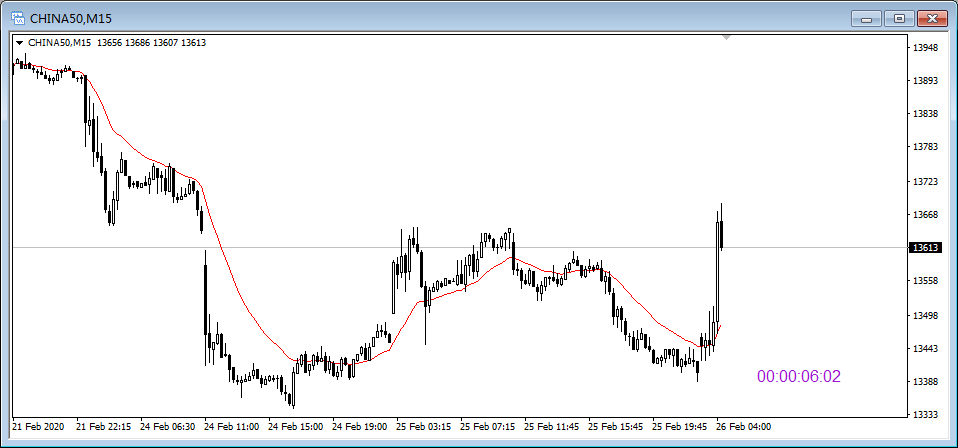Image resolution: width=958 pixels, height=448 pixels.
Task: Click price scale value 13948
Action: coord(926,48)
